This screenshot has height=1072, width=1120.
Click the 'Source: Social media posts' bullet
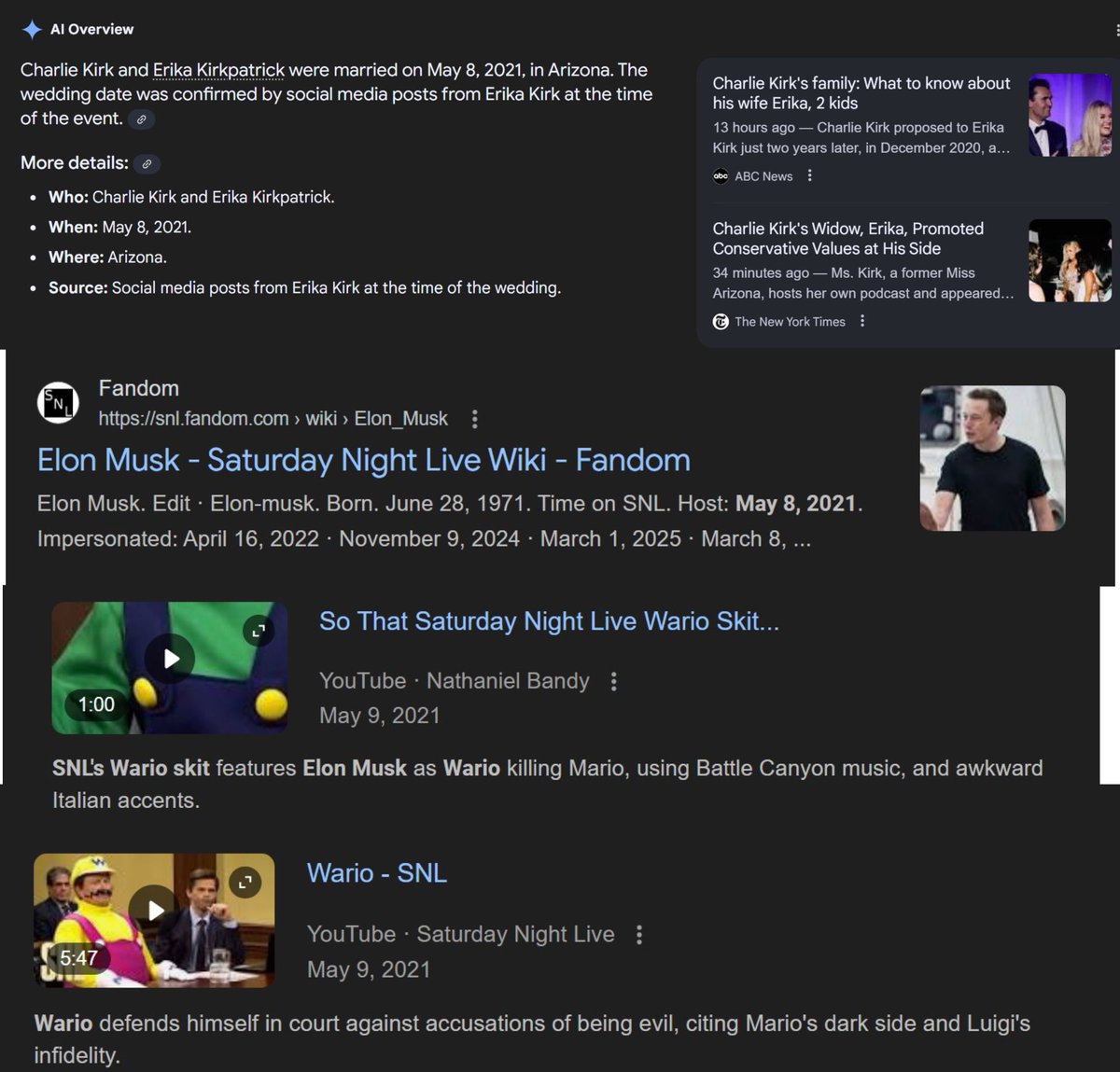304,287
